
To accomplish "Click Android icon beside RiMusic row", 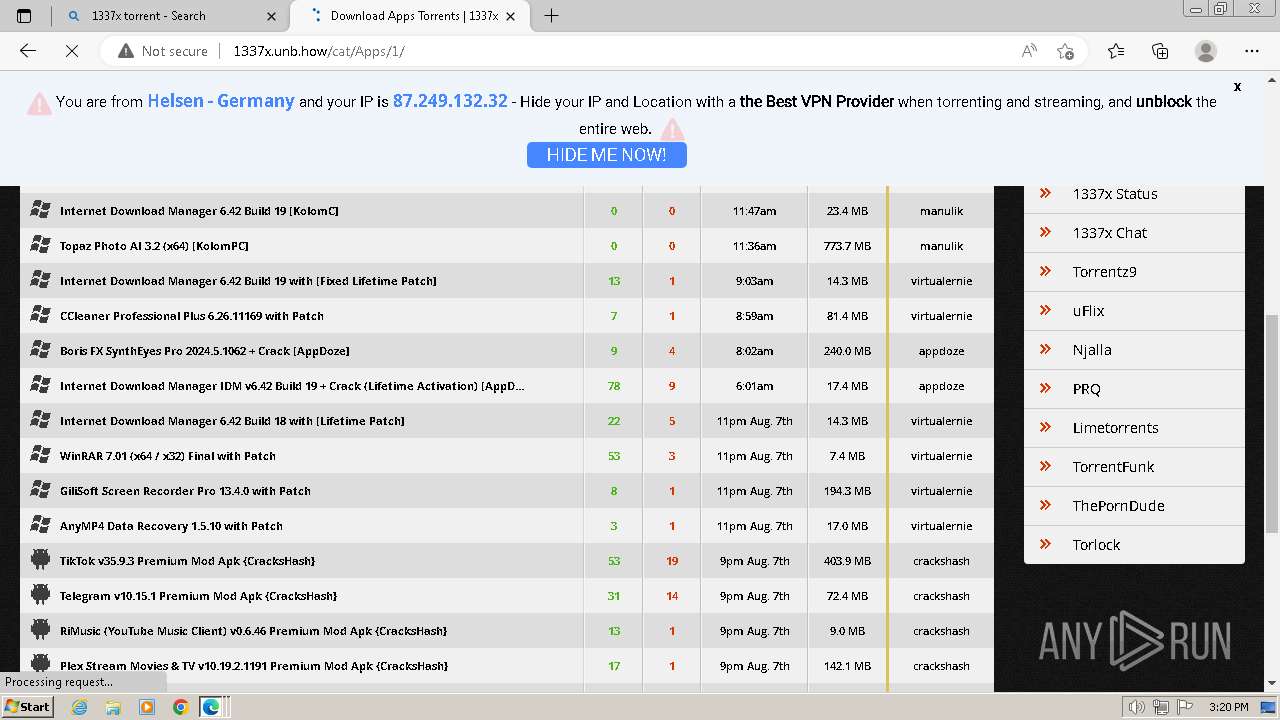I will [40, 630].
